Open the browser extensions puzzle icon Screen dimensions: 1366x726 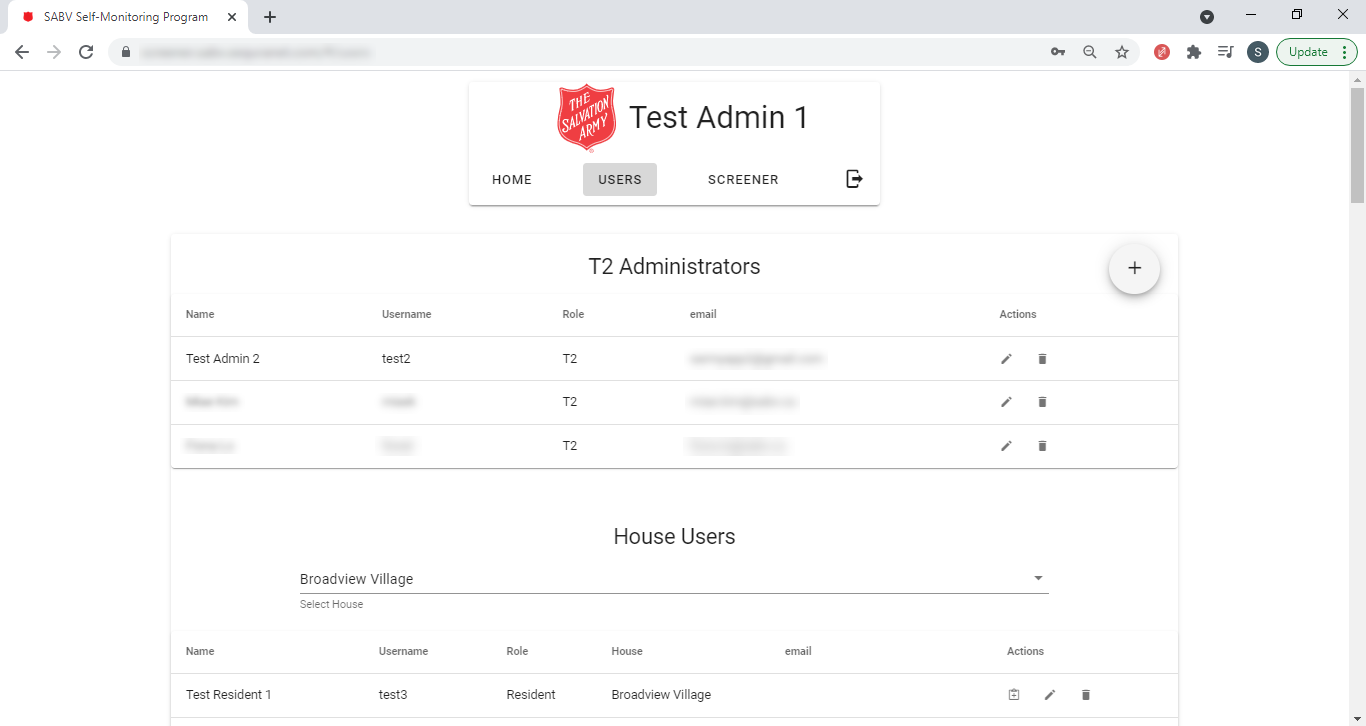pyautogui.click(x=1194, y=52)
